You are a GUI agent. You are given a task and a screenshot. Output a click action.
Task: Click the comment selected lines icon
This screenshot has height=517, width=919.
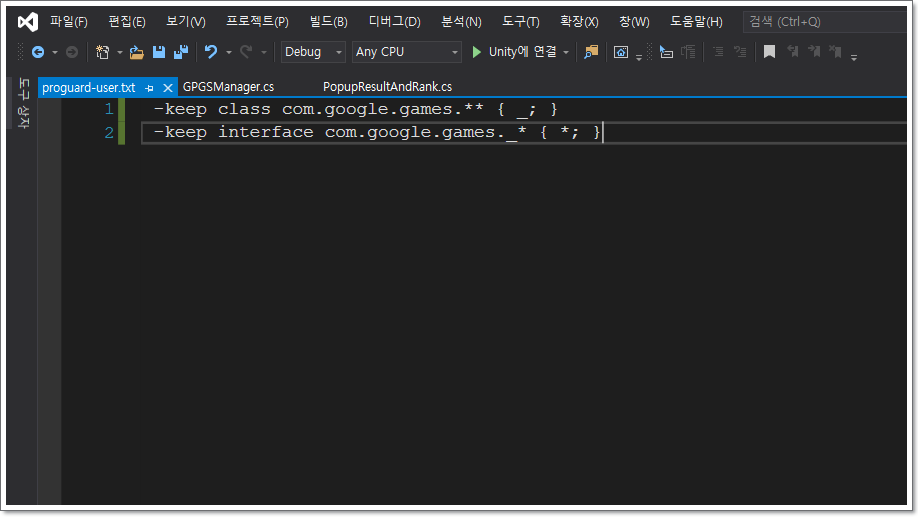tap(666, 52)
